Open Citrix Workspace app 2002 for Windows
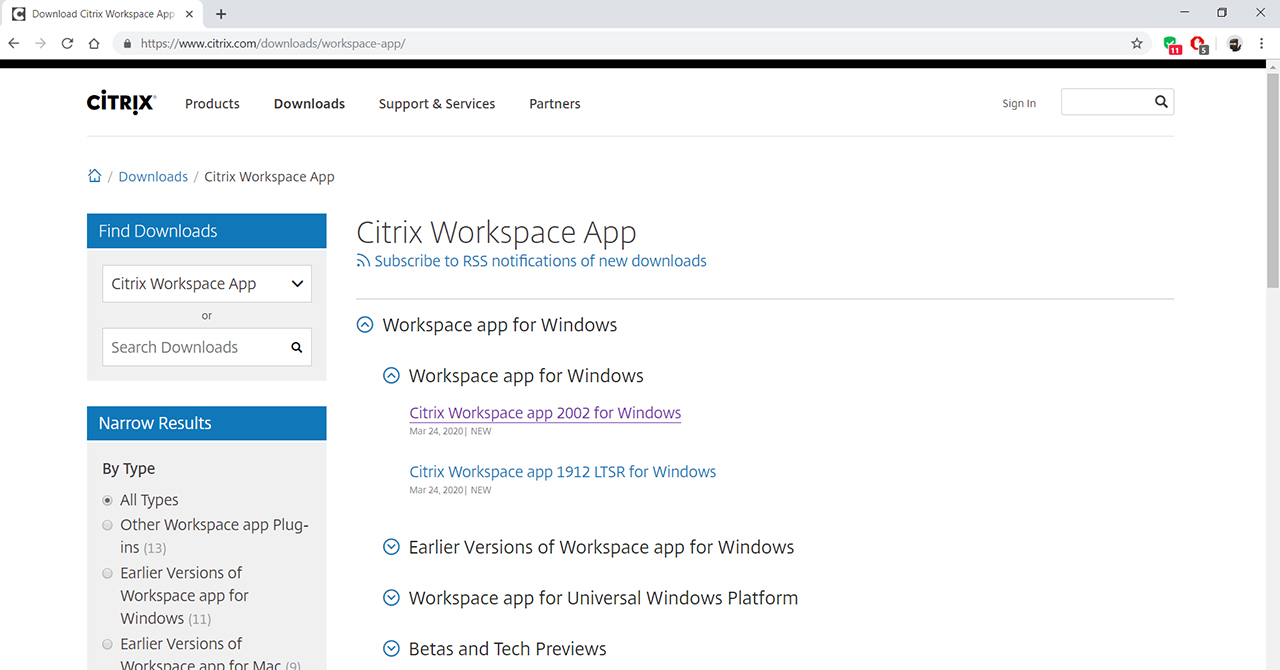The image size is (1280, 670). 545,413
